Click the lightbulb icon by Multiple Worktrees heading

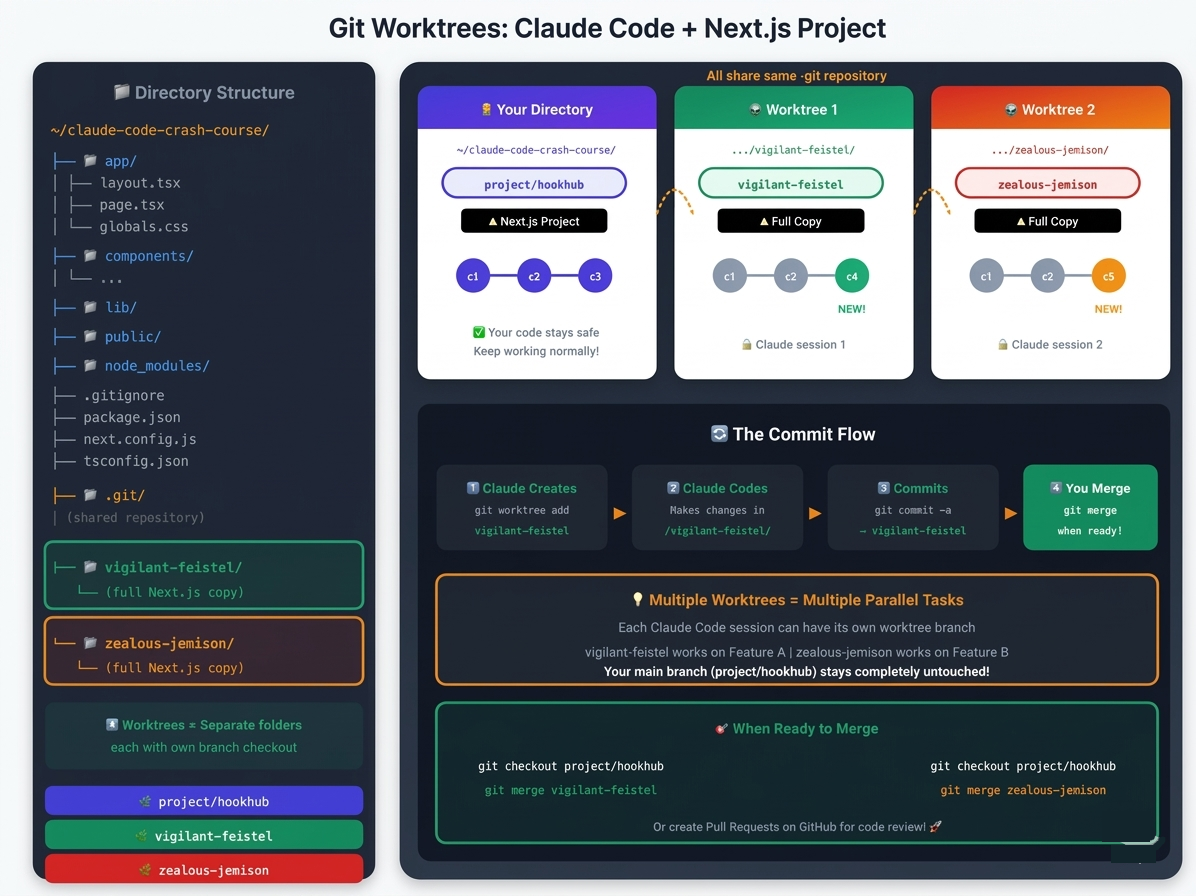(x=638, y=599)
